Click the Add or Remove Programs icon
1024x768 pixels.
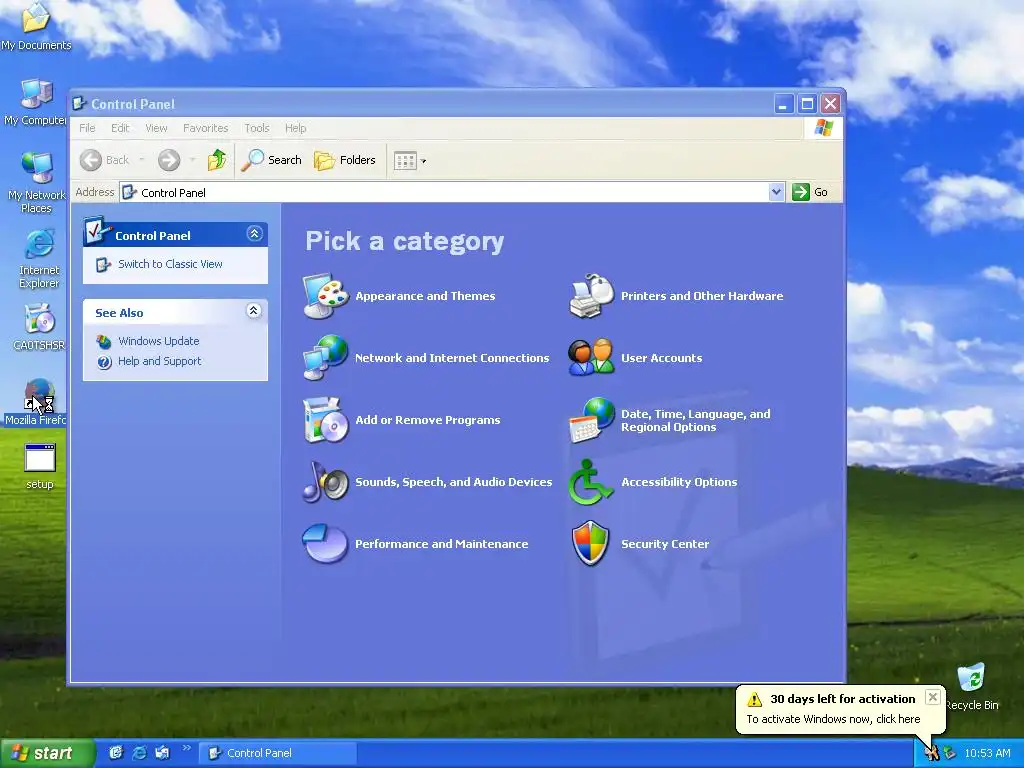(325, 419)
